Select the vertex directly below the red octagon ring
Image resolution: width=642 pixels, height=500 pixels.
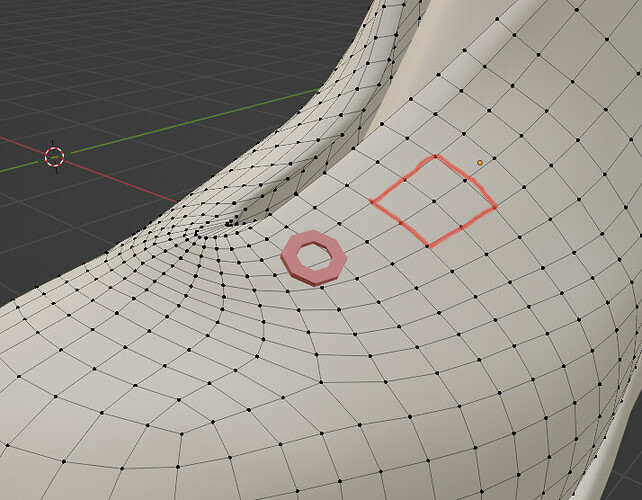323,288
